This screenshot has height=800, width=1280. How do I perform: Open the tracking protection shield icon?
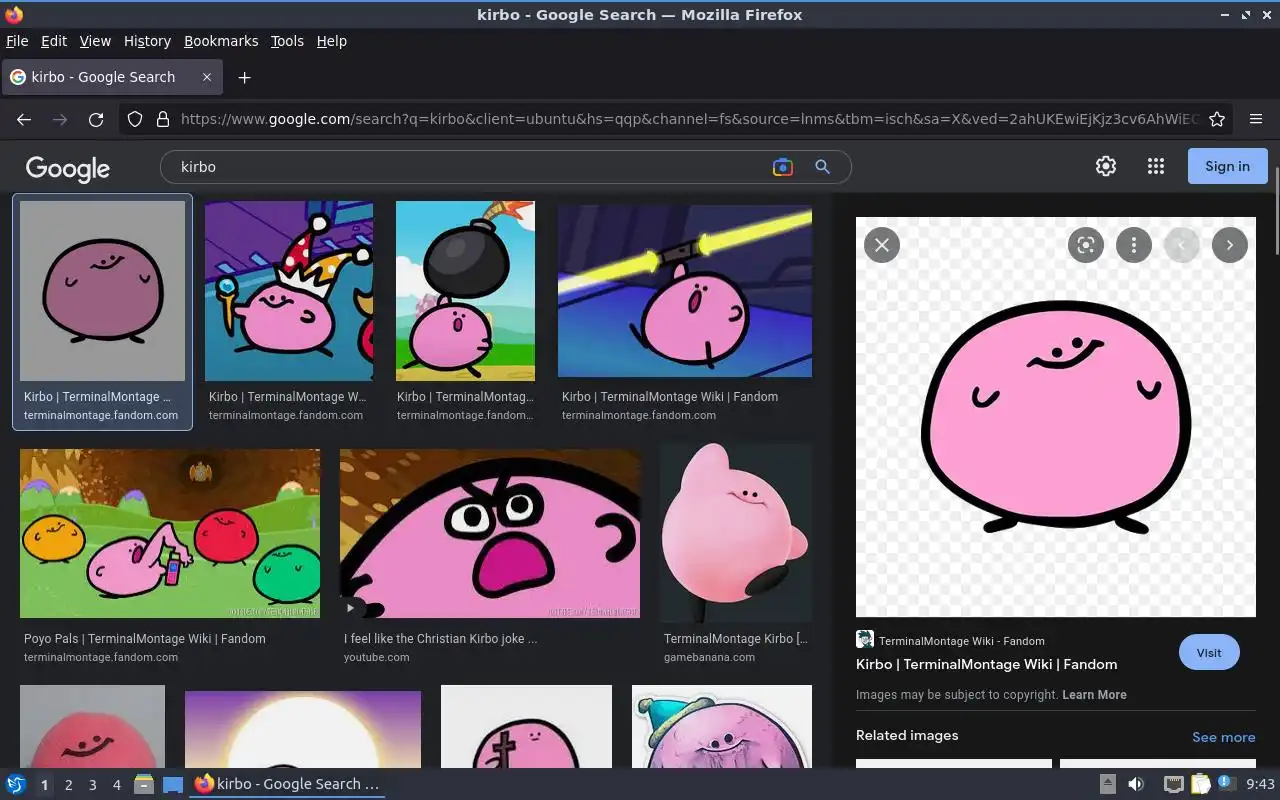135,119
